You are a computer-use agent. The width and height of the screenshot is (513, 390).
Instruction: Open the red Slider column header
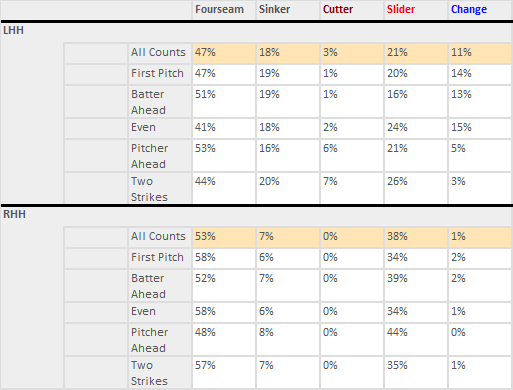[401, 9]
